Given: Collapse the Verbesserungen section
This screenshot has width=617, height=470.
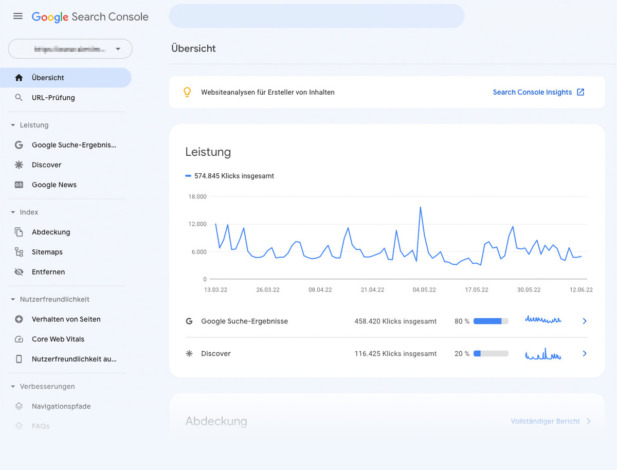Looking at the screenshot, I should pos(43,387).
